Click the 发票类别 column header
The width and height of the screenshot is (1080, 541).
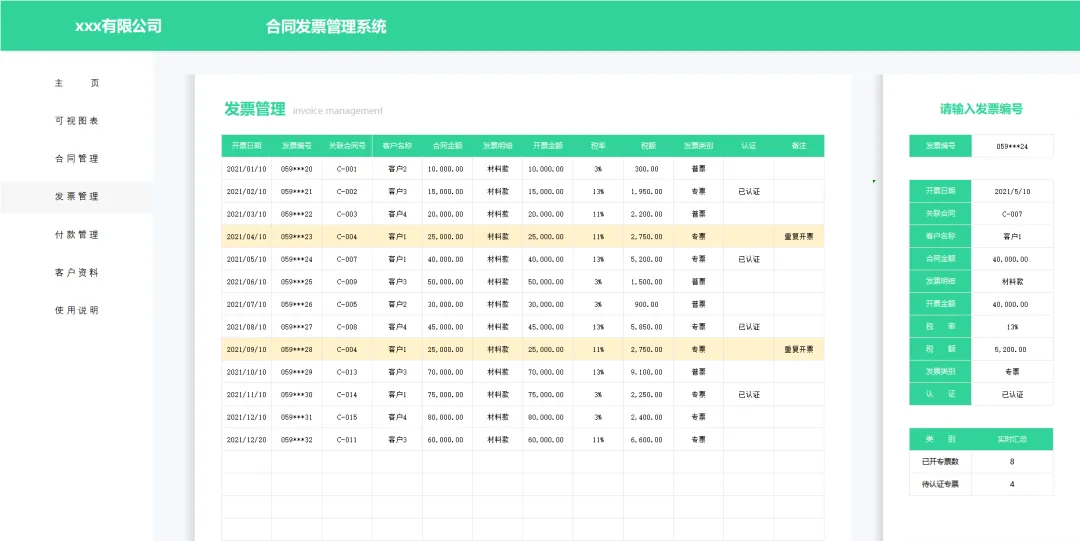(x=698, y=146)
